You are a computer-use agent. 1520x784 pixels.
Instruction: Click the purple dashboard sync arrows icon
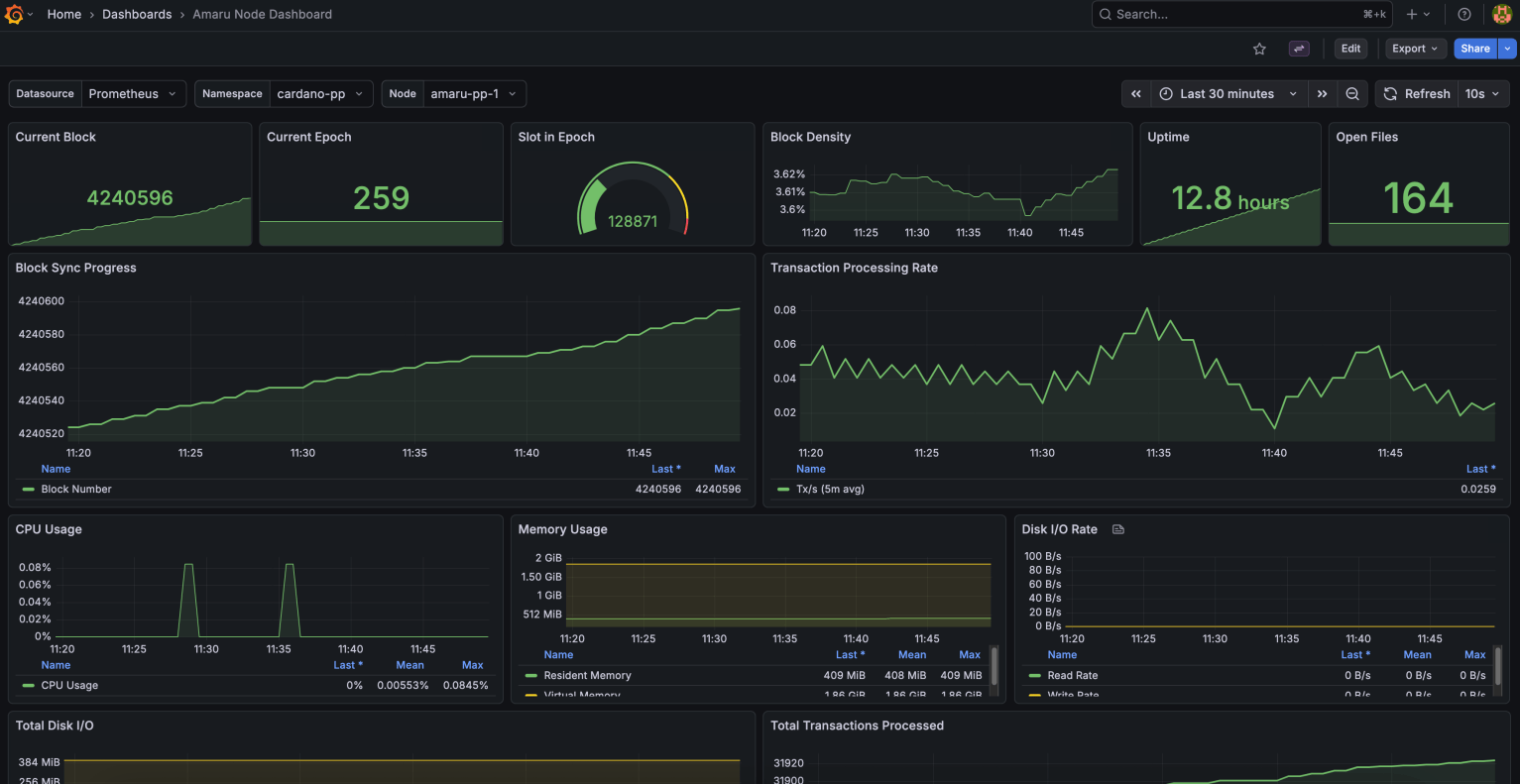1299,49
